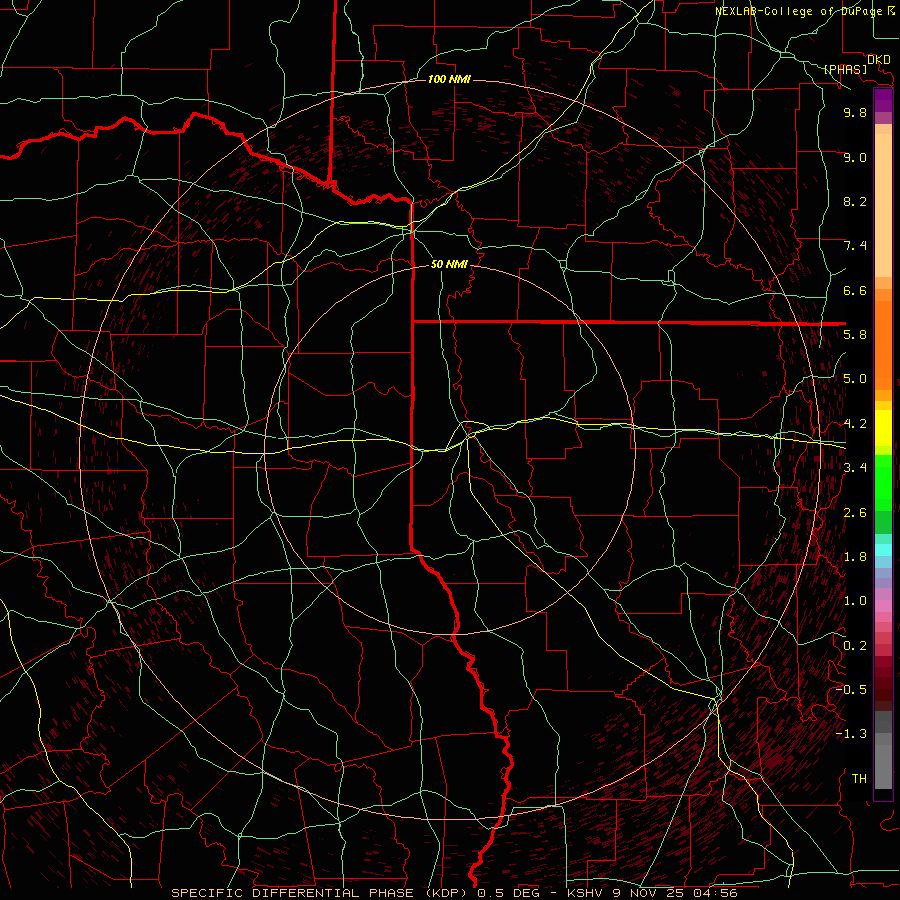Viewport: 900px width, 900px height.
Task: Click the -1.3 scale label
Action: coord(851,734)
